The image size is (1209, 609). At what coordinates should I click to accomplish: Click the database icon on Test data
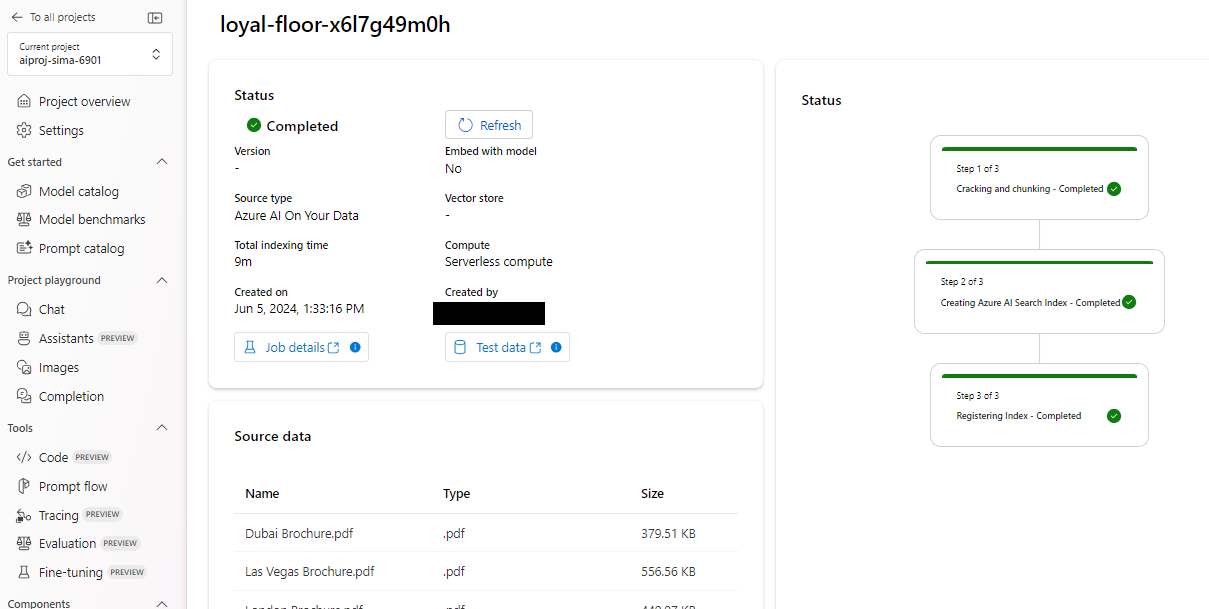coord(460,347)
